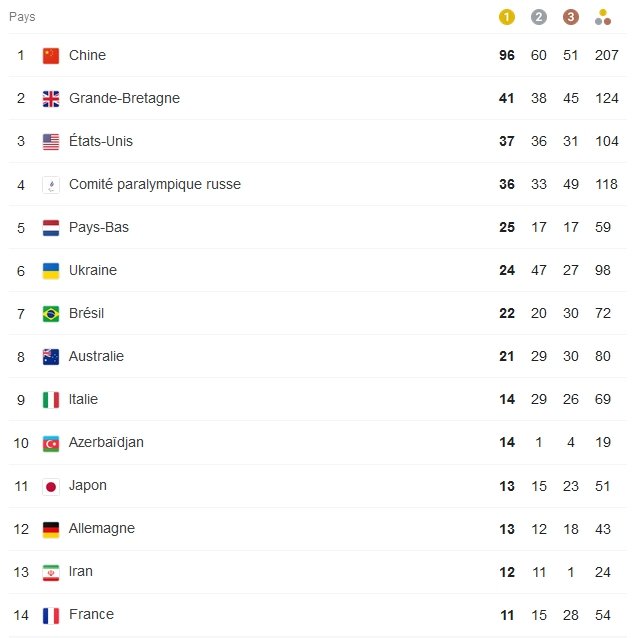Select the Italie row name
636x638 pixels.
click(84, 399)
